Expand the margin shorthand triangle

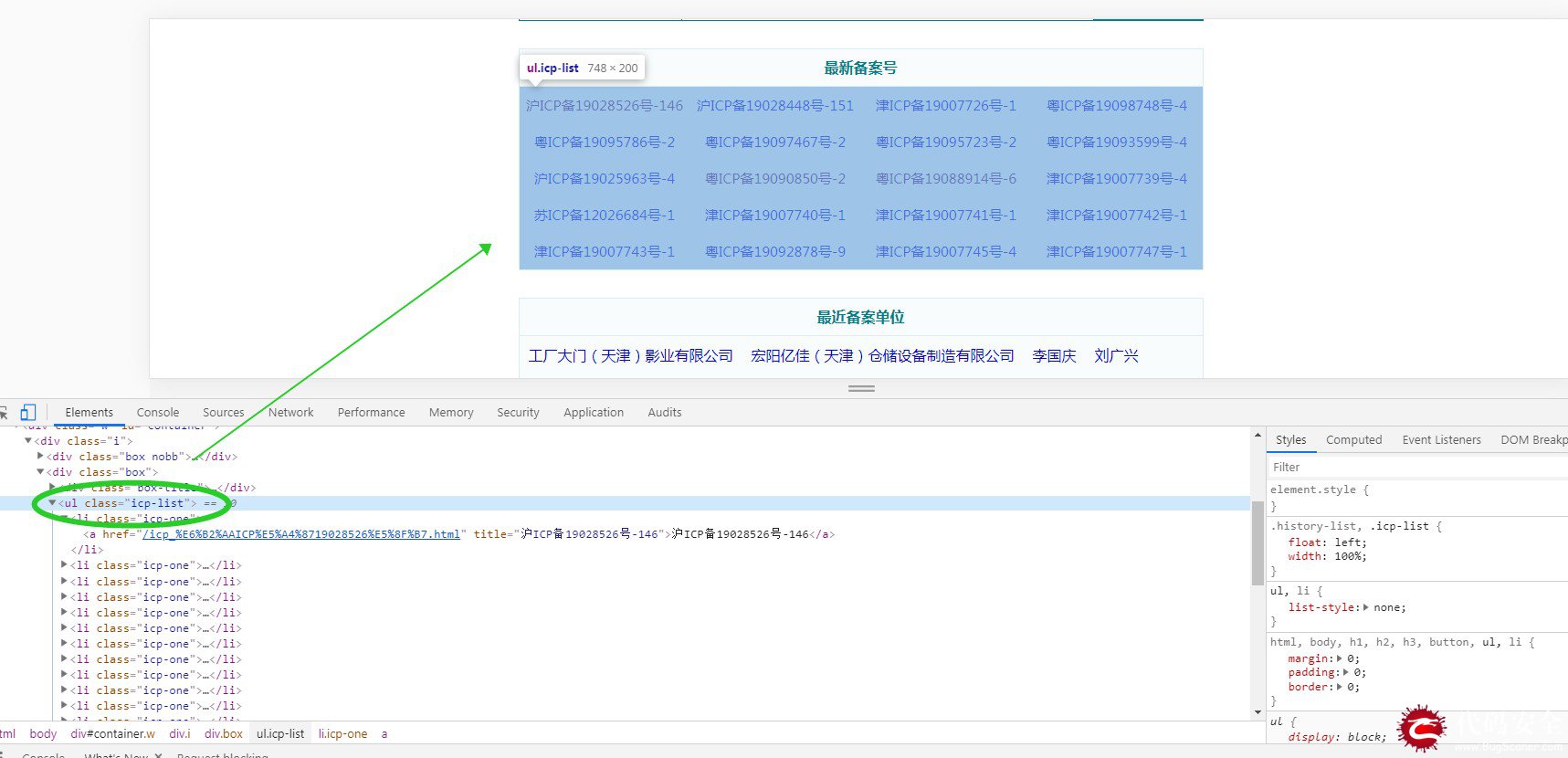1339,658
